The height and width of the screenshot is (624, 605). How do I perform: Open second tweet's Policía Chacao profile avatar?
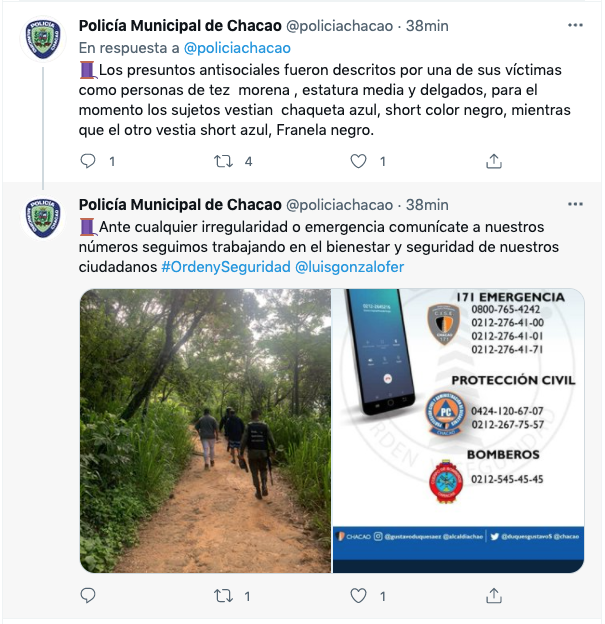43,218
